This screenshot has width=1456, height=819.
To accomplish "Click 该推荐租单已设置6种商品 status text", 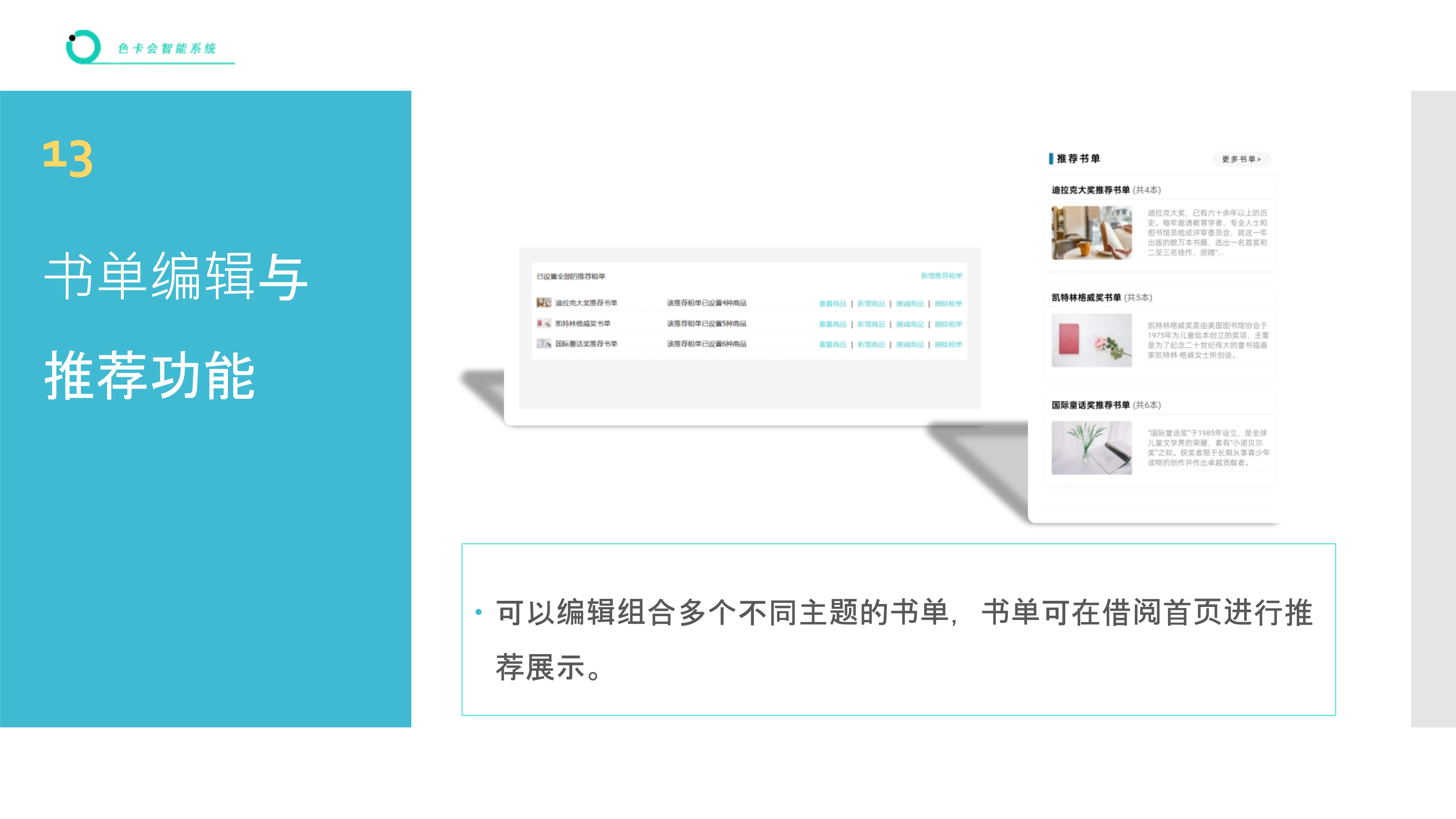I will click(x=707, y=344).
